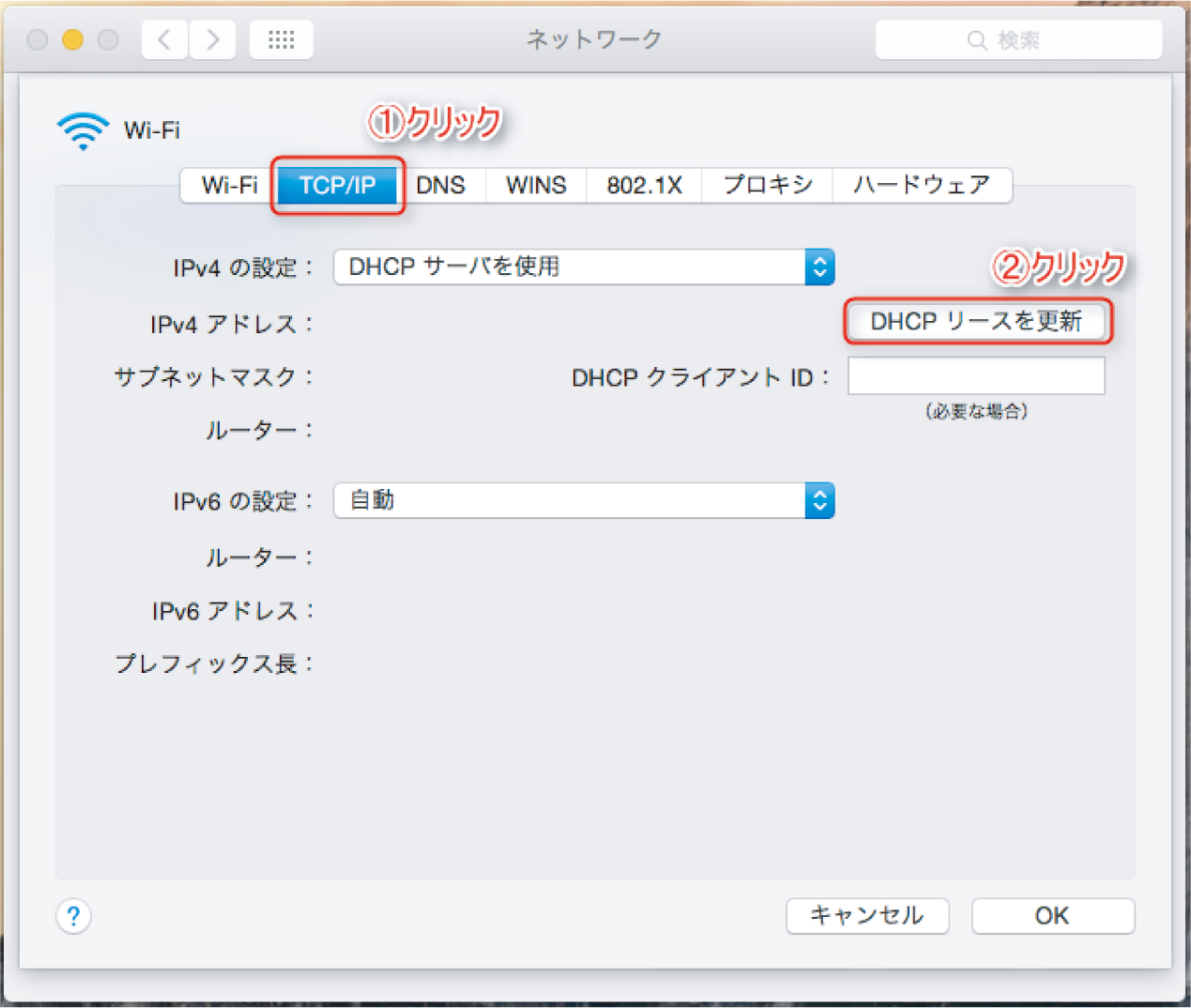Click the (必要な場合) hint text
Viewport: 1191px width, 1008px height.
[976, 412]
